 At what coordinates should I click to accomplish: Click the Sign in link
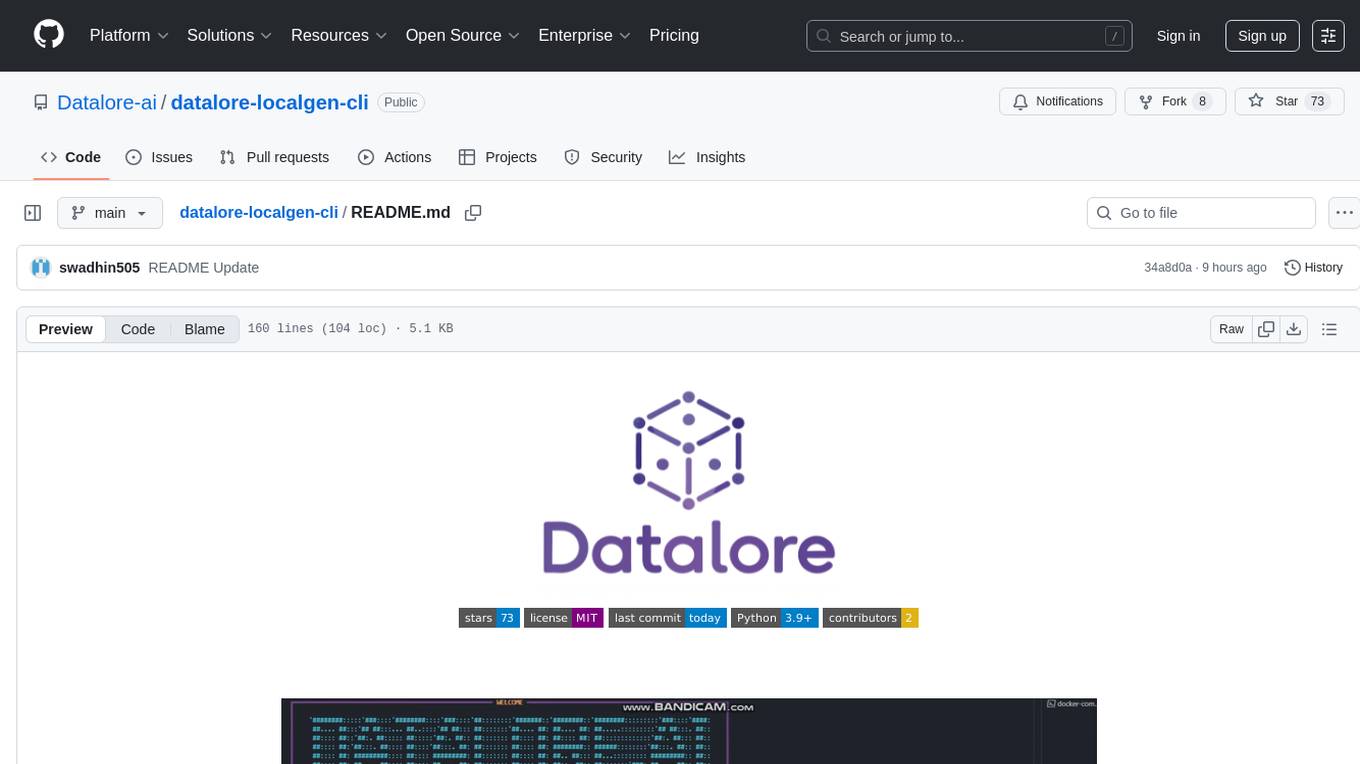point(1178,36)
